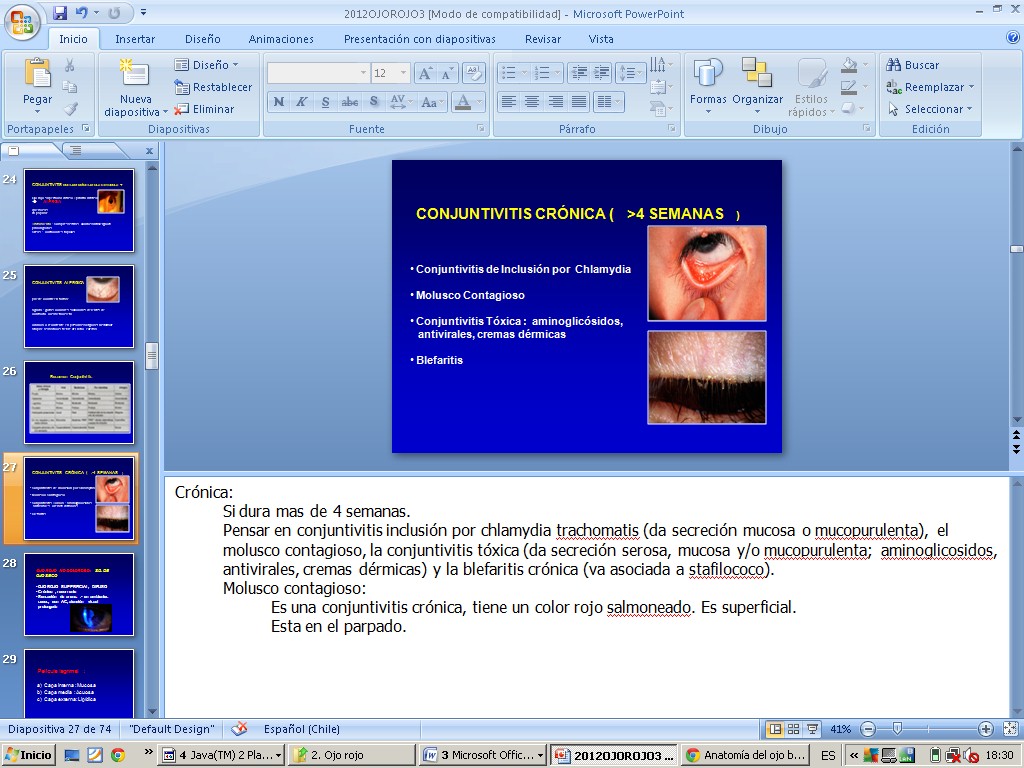
Task: Click the Save icon in quick access toolbar
Action: pos(60,13)
